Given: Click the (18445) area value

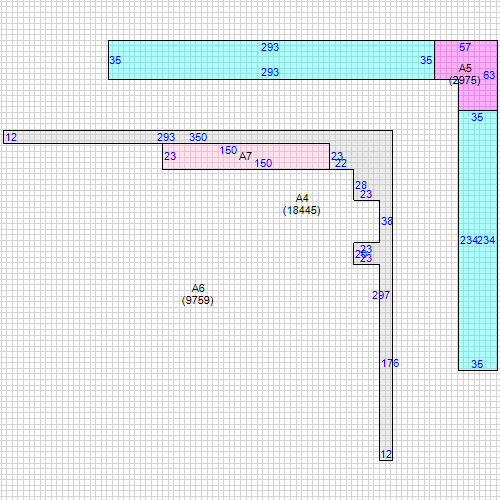Looking at the screenshot, I should [302, 210].
